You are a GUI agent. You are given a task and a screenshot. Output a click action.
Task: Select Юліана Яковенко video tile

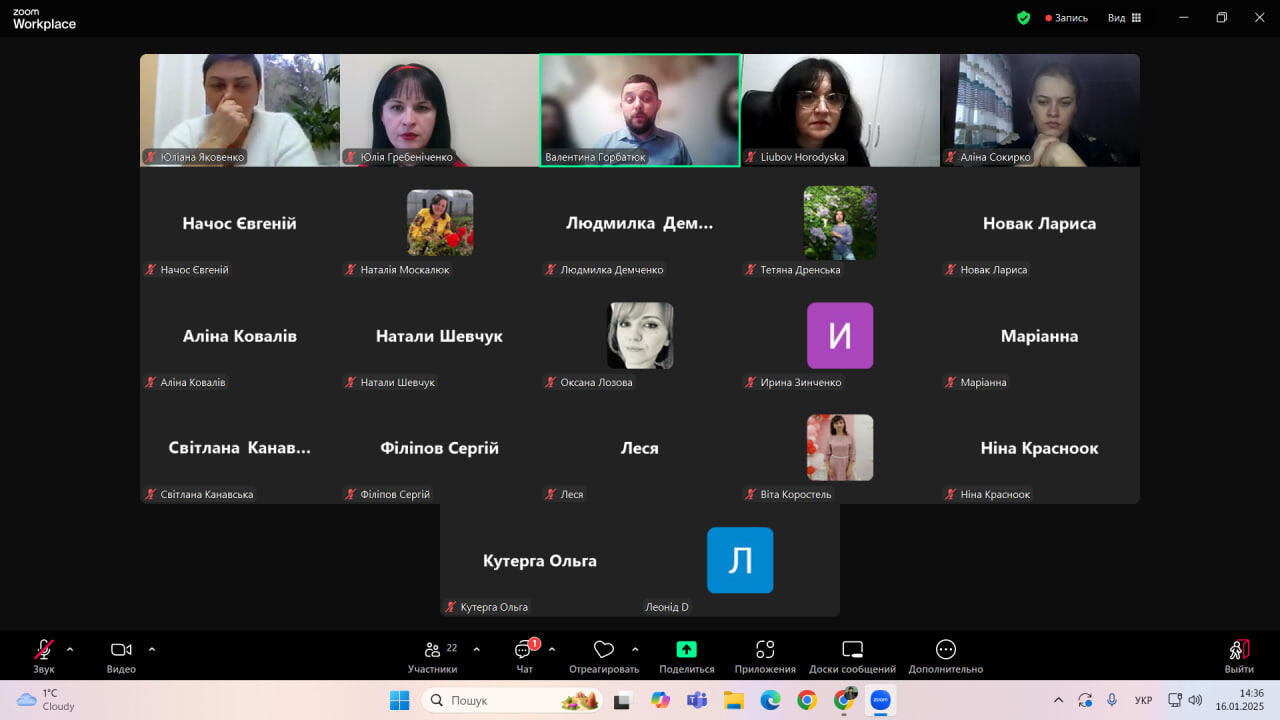tap(240, 110)
